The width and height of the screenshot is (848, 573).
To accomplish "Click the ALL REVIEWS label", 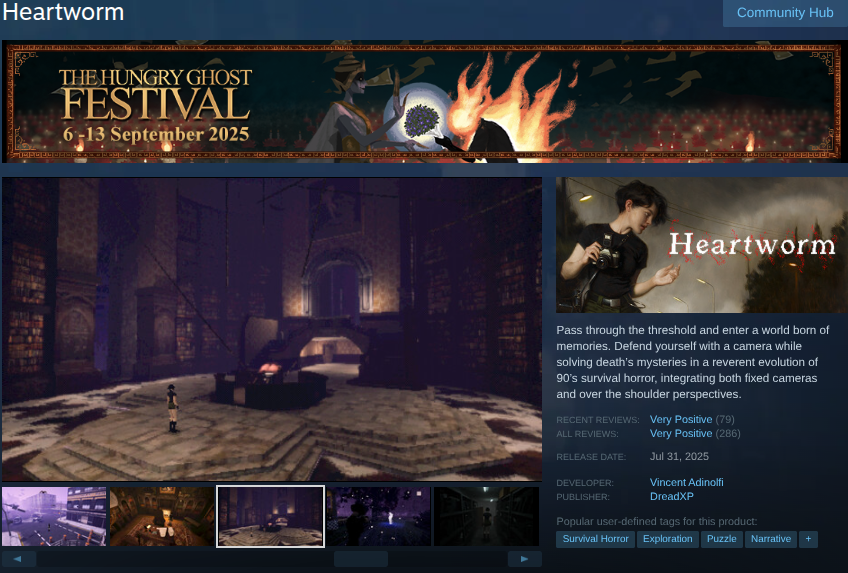I will click(x=587, y=434).
